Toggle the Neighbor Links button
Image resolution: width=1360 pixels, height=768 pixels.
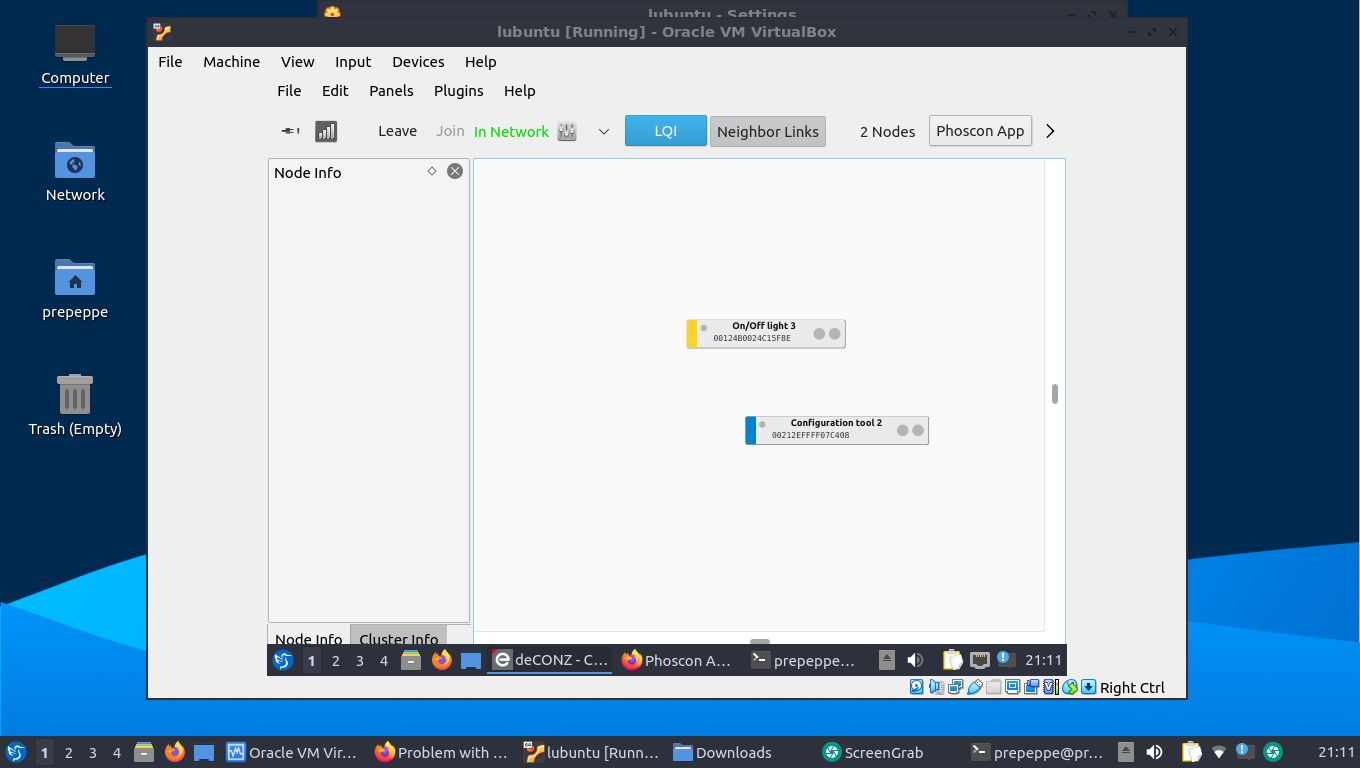(x=768, y=131)
